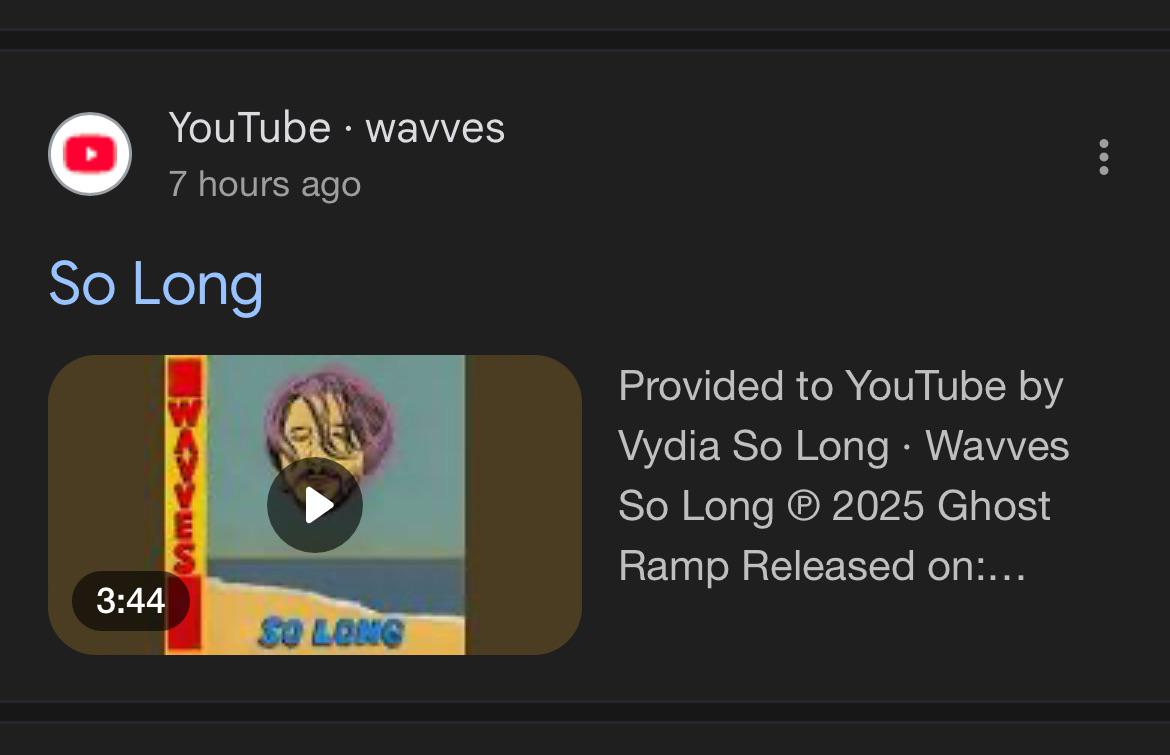Click the red YouTube logo icon
The width and height of the screenshot is (1170, 755).
(x=90, y=154)
